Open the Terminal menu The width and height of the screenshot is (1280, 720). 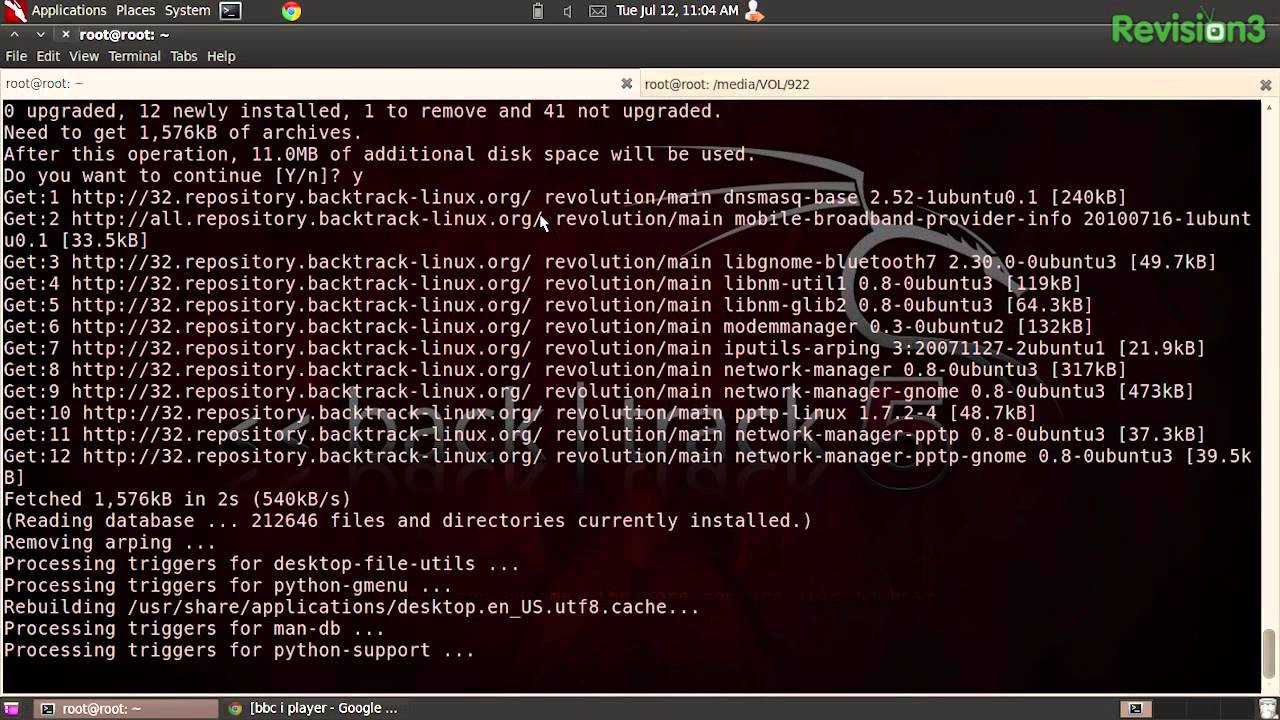[x=134, y=56]
